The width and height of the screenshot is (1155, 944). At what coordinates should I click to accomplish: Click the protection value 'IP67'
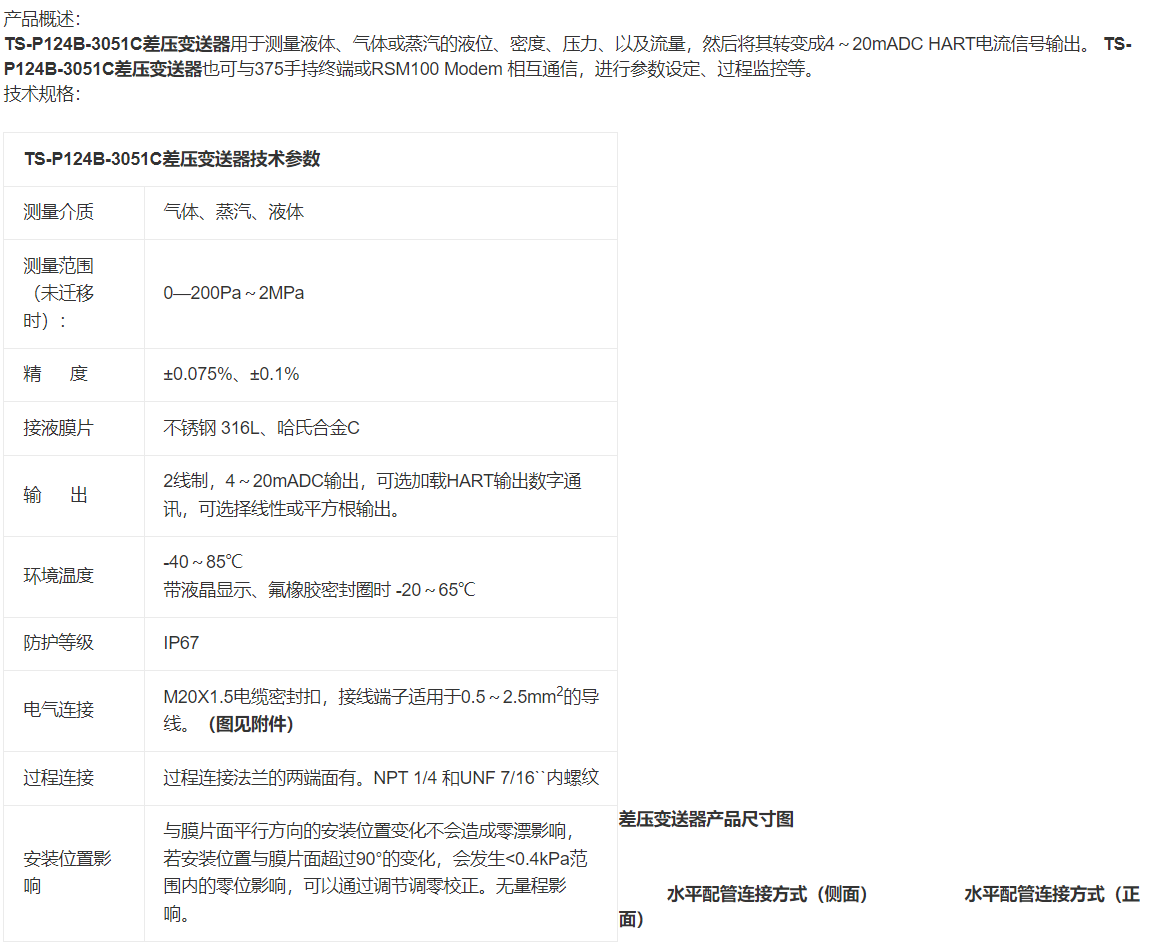181,643
